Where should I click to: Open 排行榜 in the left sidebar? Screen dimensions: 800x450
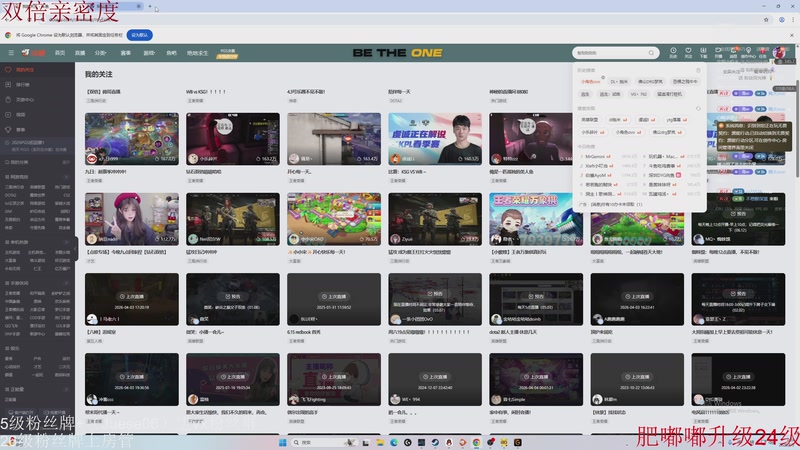coord(37,85)
